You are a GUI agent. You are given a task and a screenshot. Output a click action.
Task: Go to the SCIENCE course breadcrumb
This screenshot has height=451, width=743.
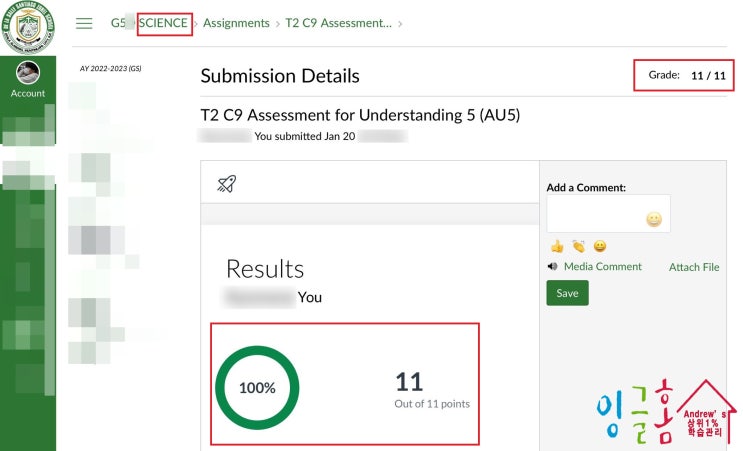163,23
